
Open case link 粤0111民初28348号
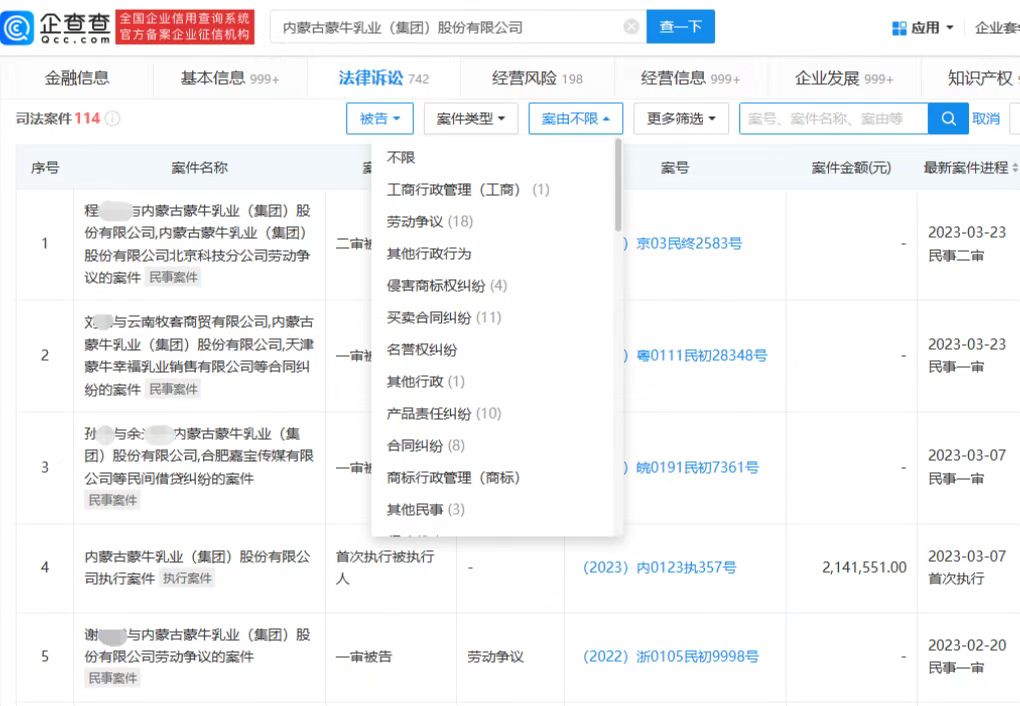click(701, 355)
